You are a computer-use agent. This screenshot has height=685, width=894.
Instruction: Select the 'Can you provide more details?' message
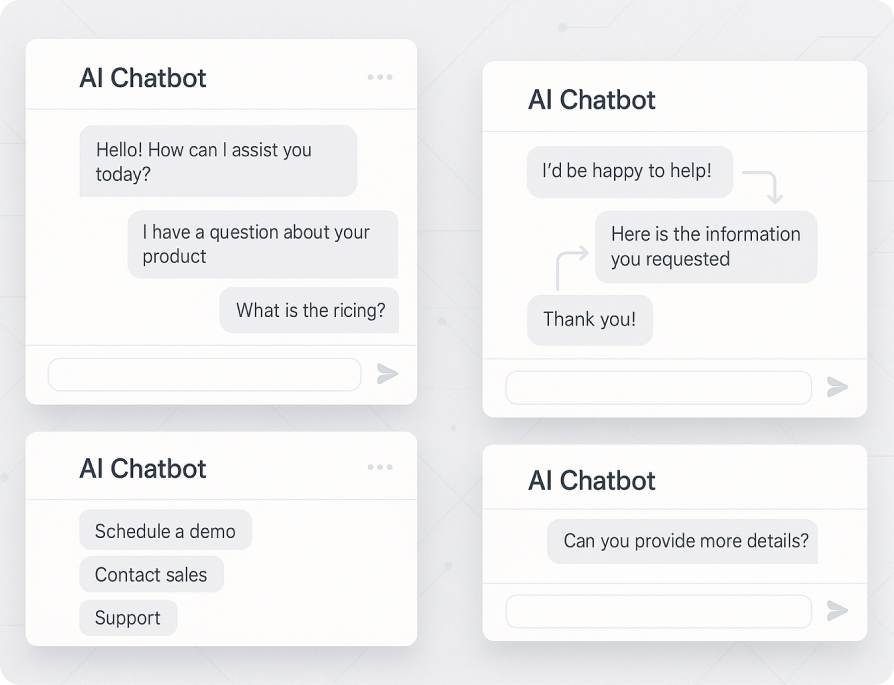(685, 541)
